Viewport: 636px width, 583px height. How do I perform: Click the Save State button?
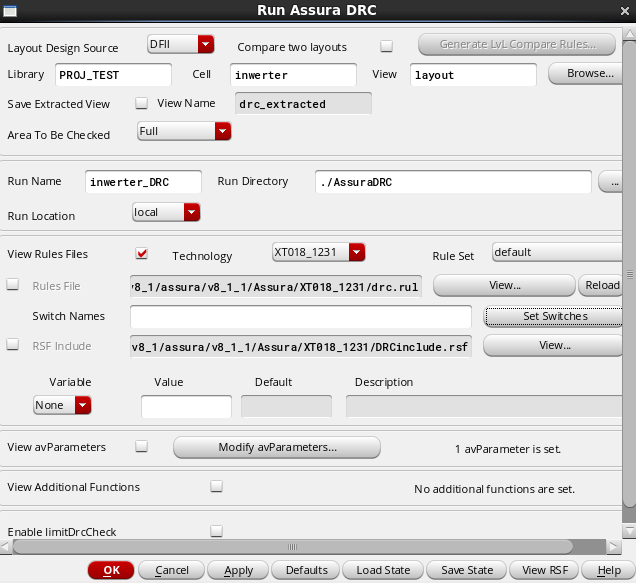click(x=466, y=570)
